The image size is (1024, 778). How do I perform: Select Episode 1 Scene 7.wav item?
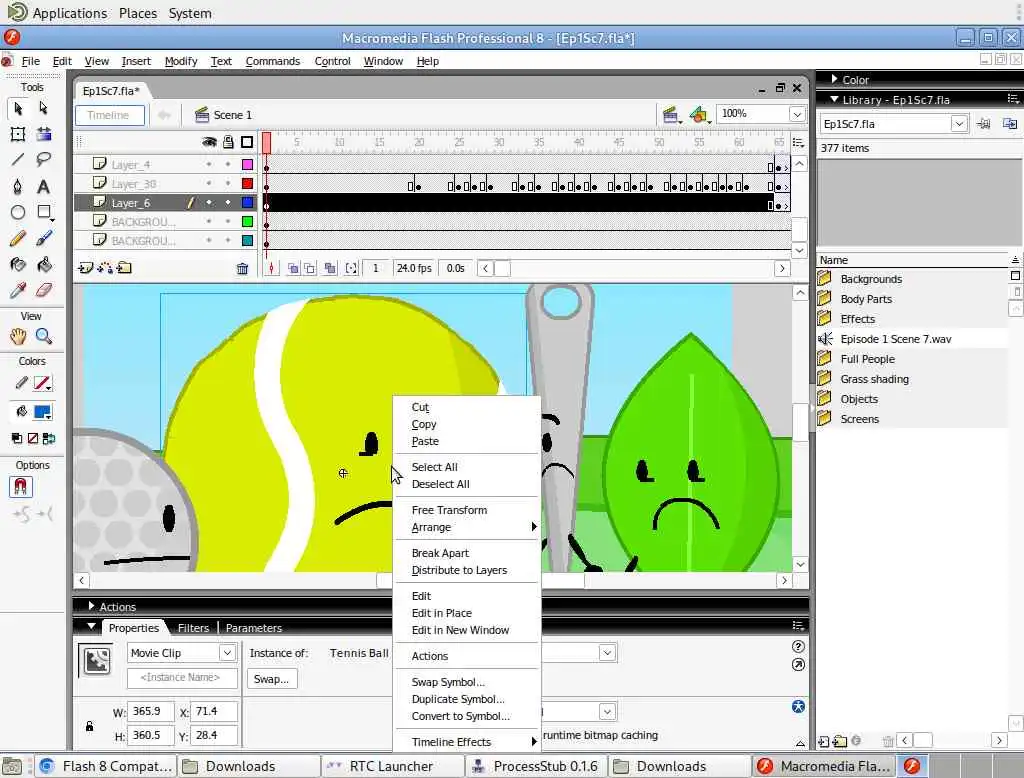895,339
